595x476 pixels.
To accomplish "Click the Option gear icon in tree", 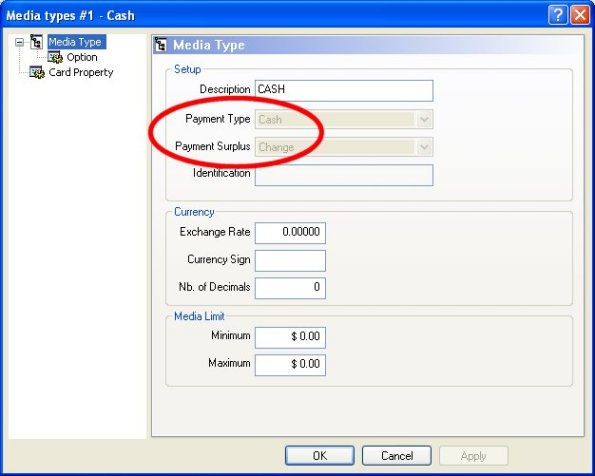I will [x=55, y=57].
